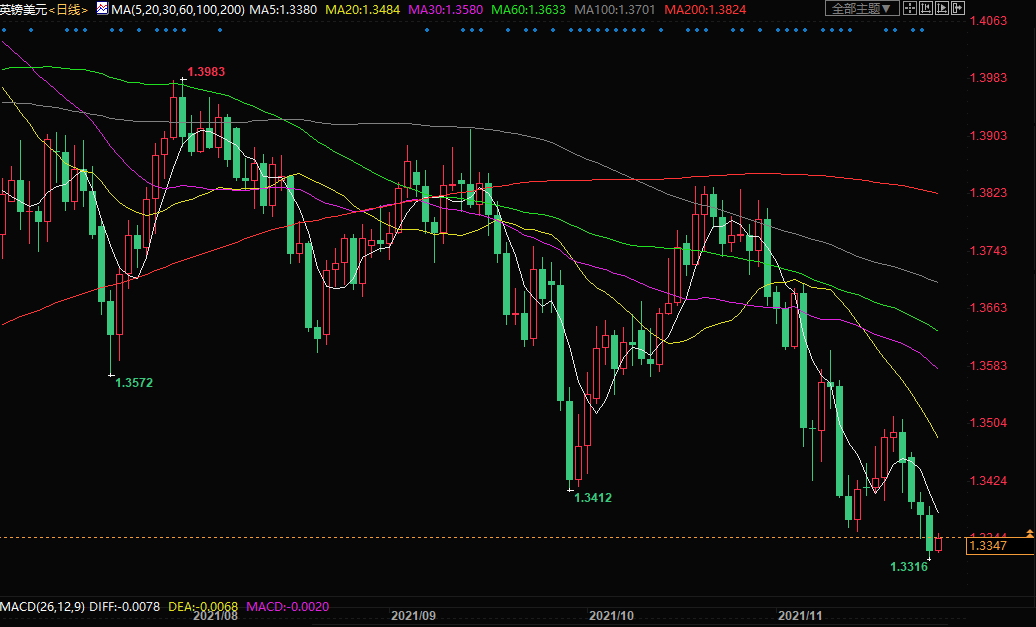Image resolution: width=1036 pixels, height=627 pixels.
Task: Click the 2021/10 date label on the time axis
Action: tap(612, 617)
